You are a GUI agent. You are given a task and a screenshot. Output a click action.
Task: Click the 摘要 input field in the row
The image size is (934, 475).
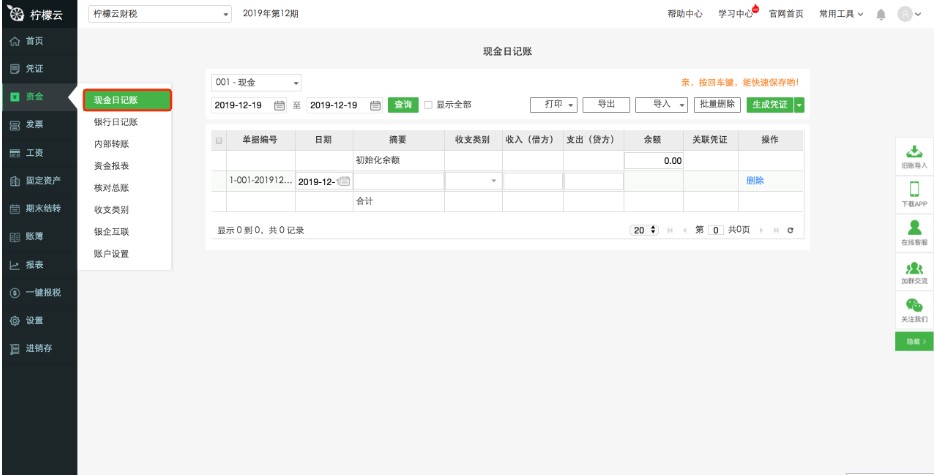click(398, 181)
